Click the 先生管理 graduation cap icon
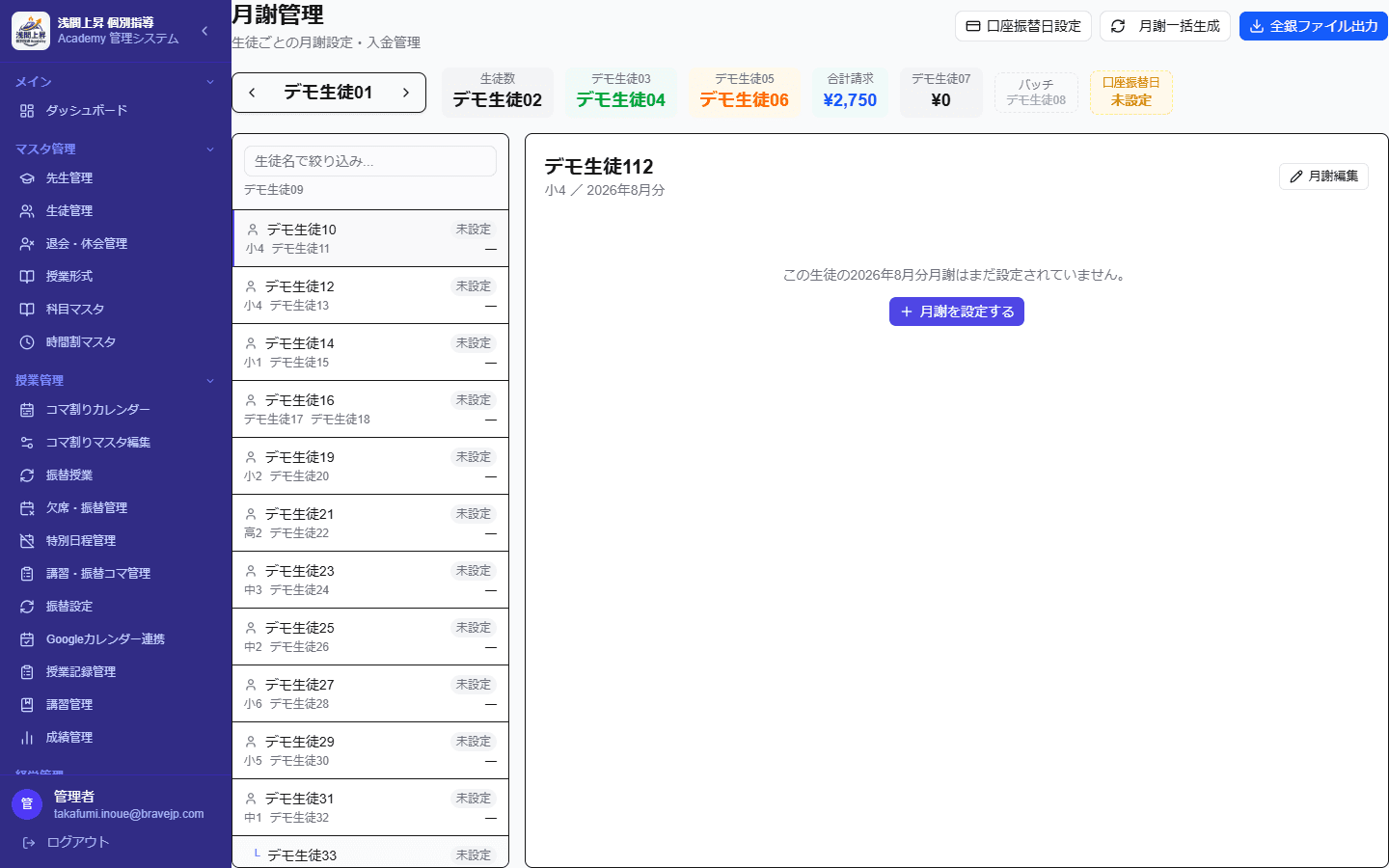The image size is (1389, 868). (x=27, y=178)
